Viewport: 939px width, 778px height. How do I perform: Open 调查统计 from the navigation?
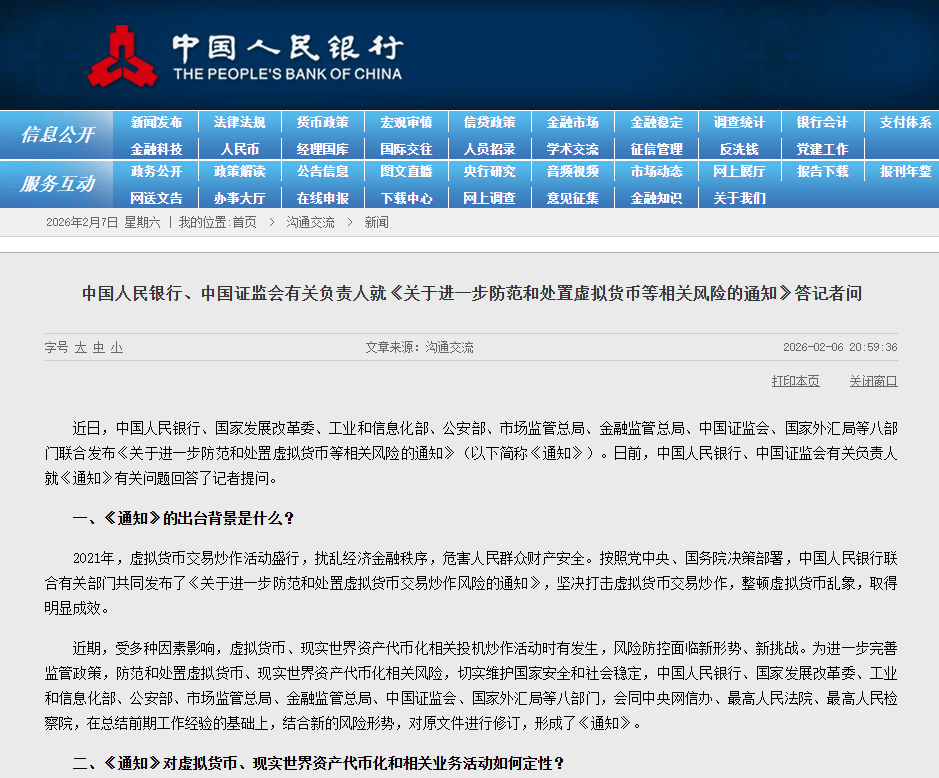[x=739, y=122]
